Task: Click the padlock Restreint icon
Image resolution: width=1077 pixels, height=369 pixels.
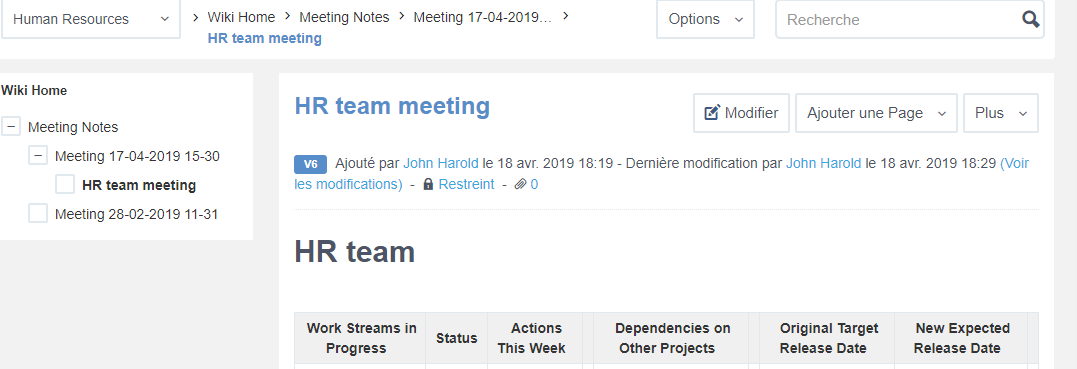Action: [428, 185]
